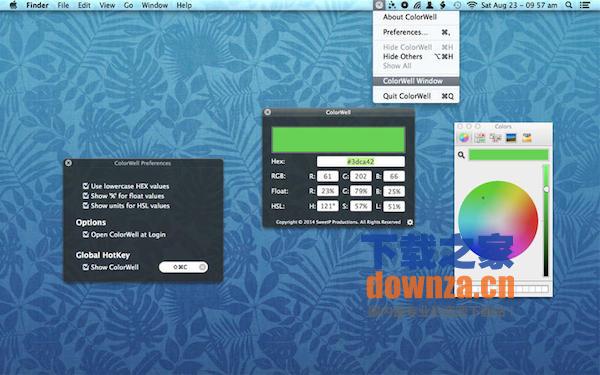600x375 pixels.
Task: Click the HSL L field showing 51%
Action: click(x=394, y=206)
